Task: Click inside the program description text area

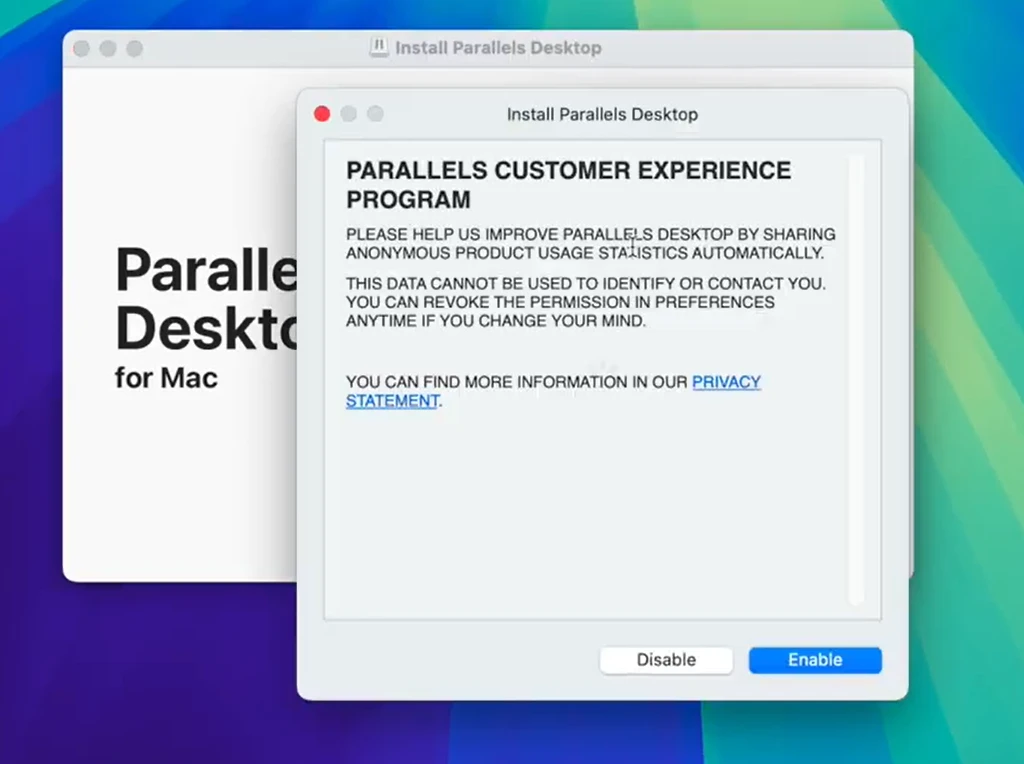Action: [590, 243]
